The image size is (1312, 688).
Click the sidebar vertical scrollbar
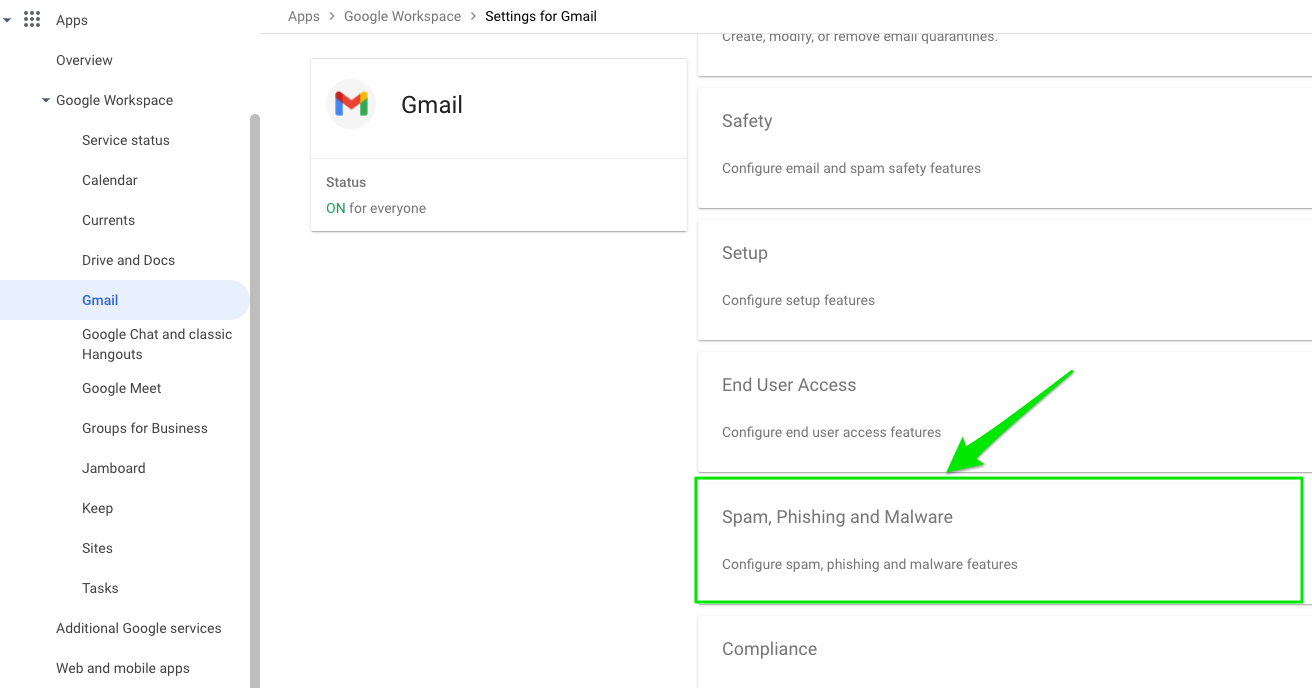(x=255, y=400)
